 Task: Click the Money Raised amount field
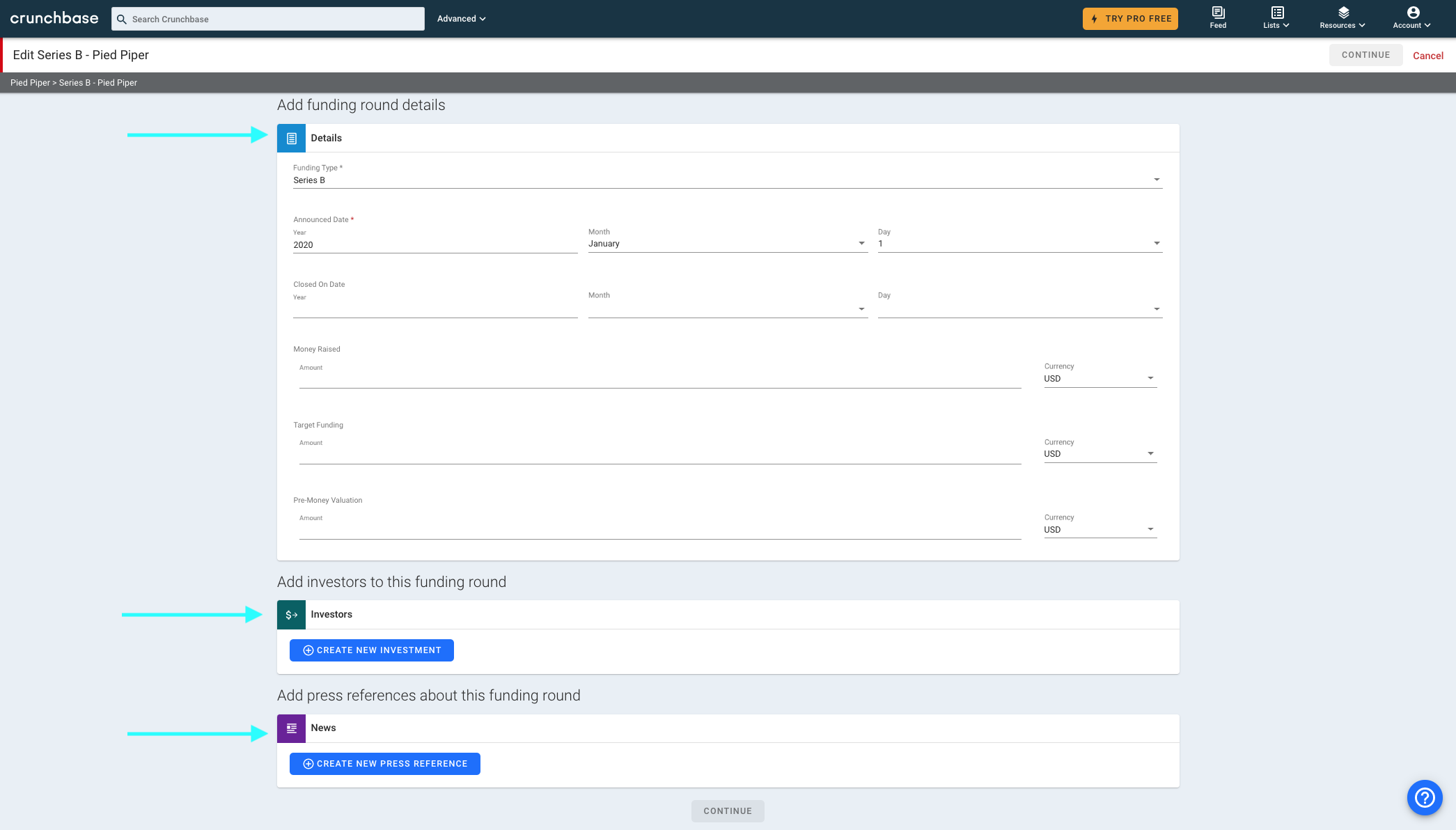click(660, 379)
